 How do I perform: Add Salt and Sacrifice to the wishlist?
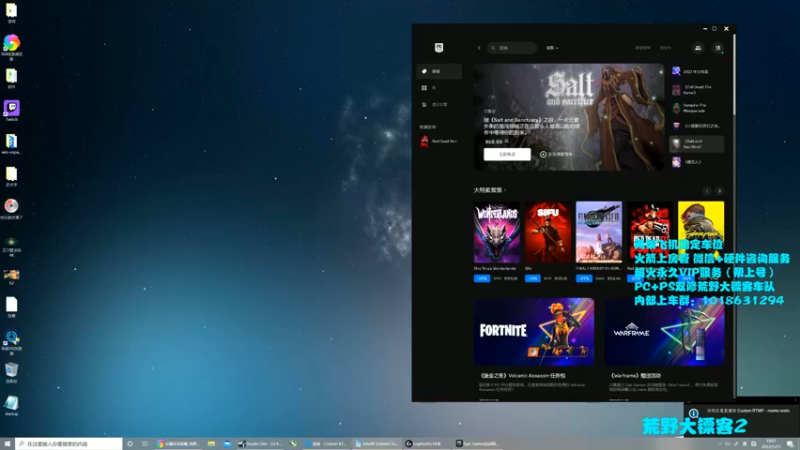[x=556, y=154]
